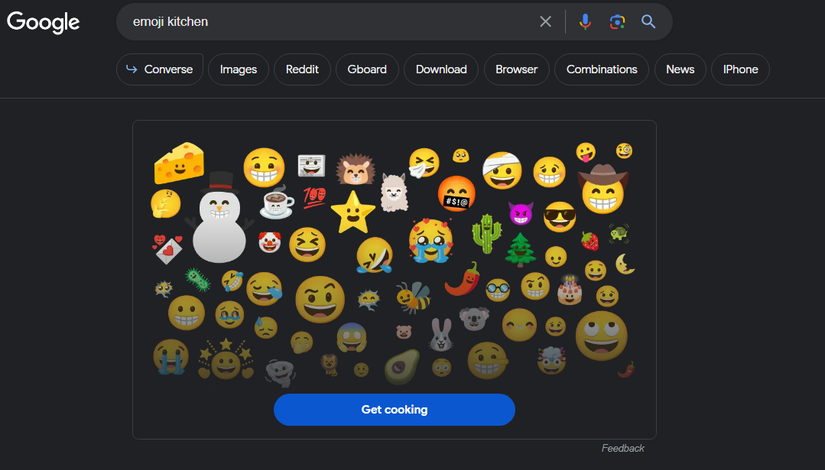825x470 pixels.
Task: Open the Feedback link
Action: point(623,448)
